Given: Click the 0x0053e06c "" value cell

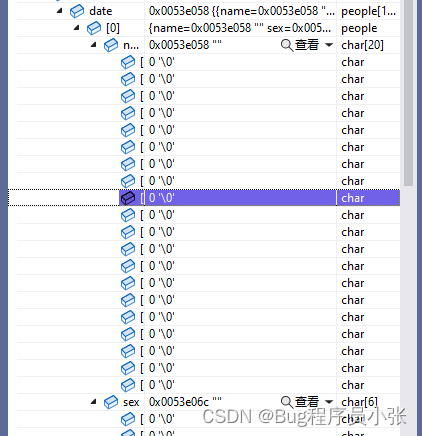Looking at the screenshot, I should point(185,402).
